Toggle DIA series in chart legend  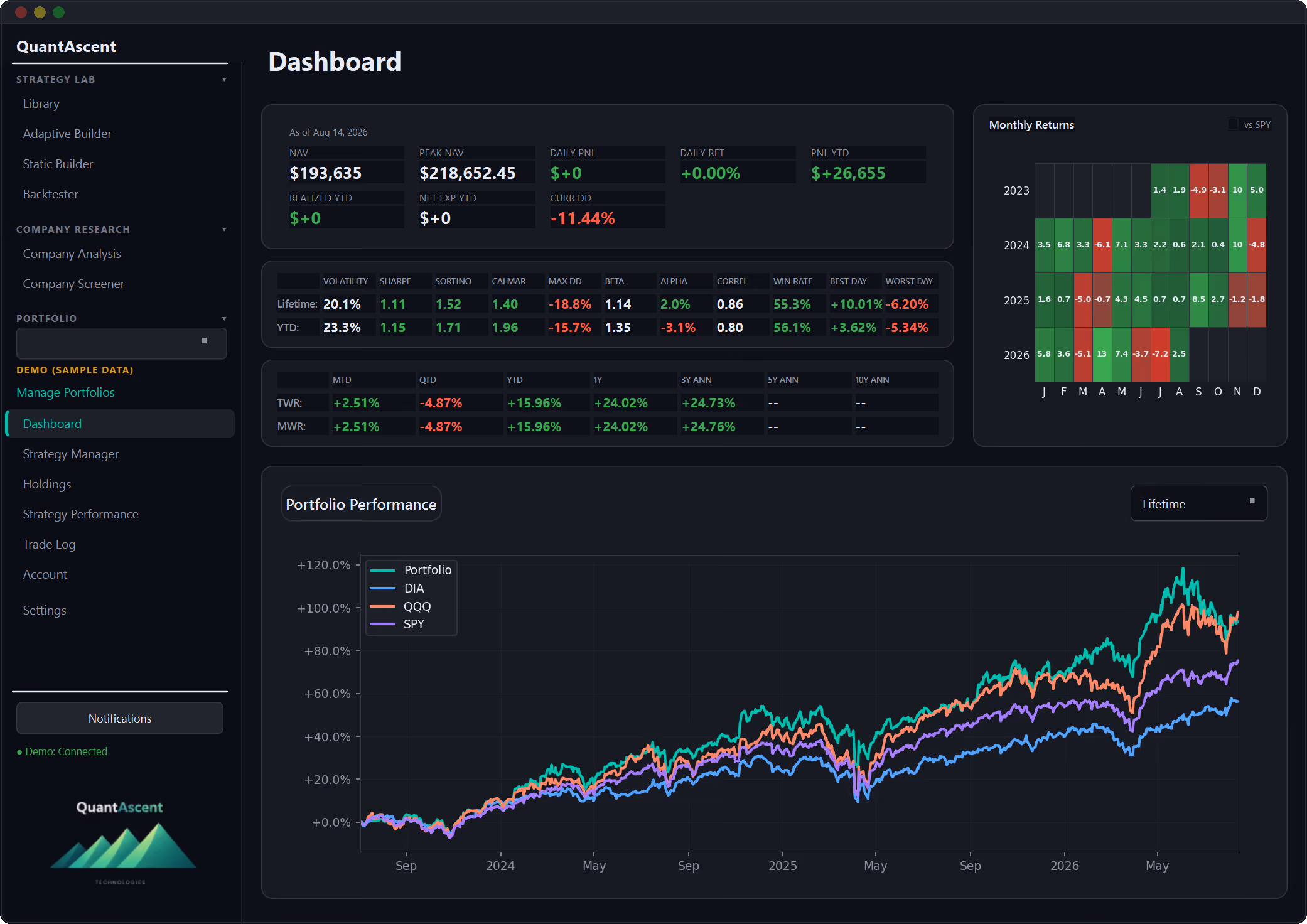point(397,588)
